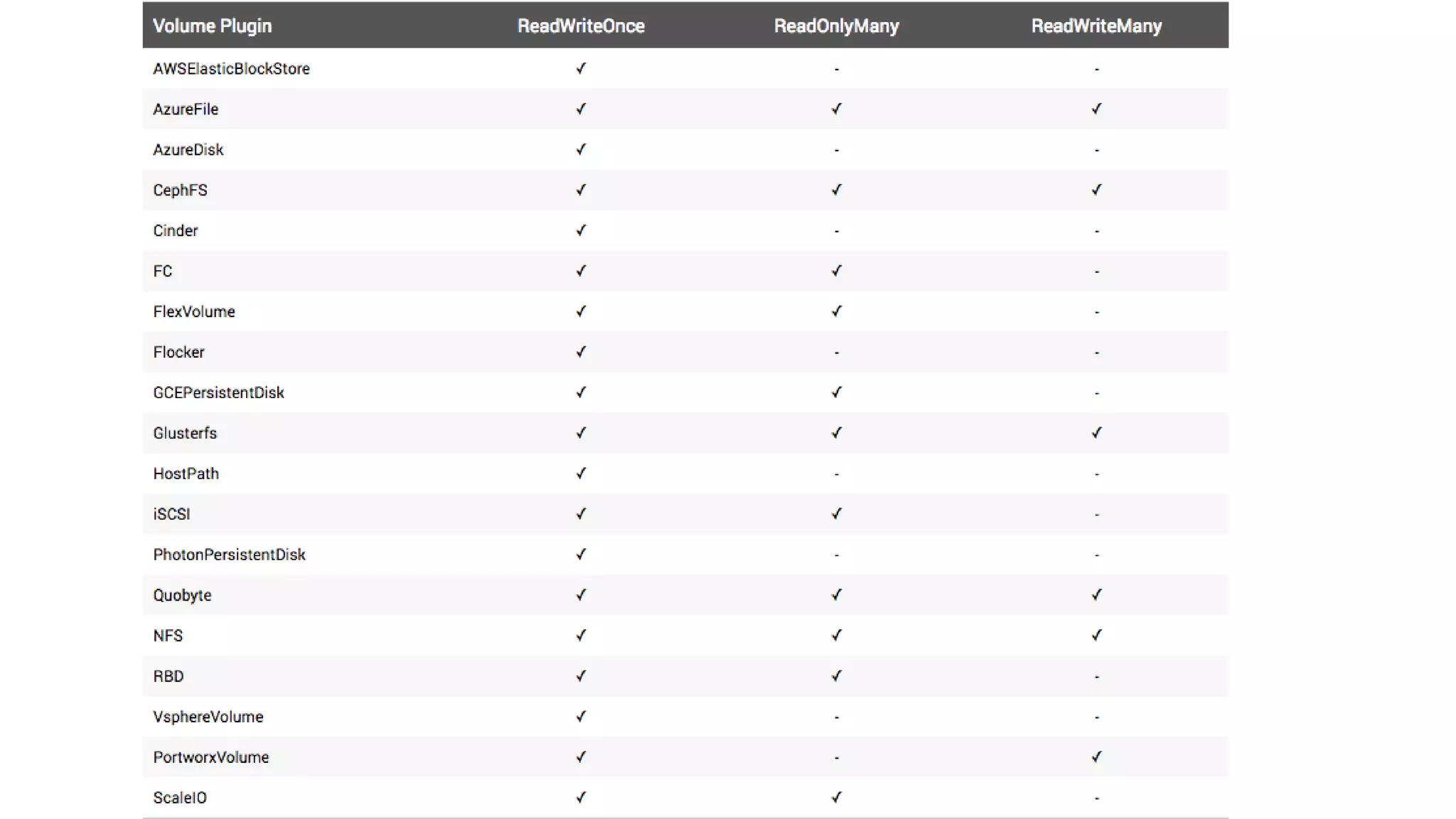Click the ReadOnlyMany column header

pyautogui.click(x=836, y=26)
